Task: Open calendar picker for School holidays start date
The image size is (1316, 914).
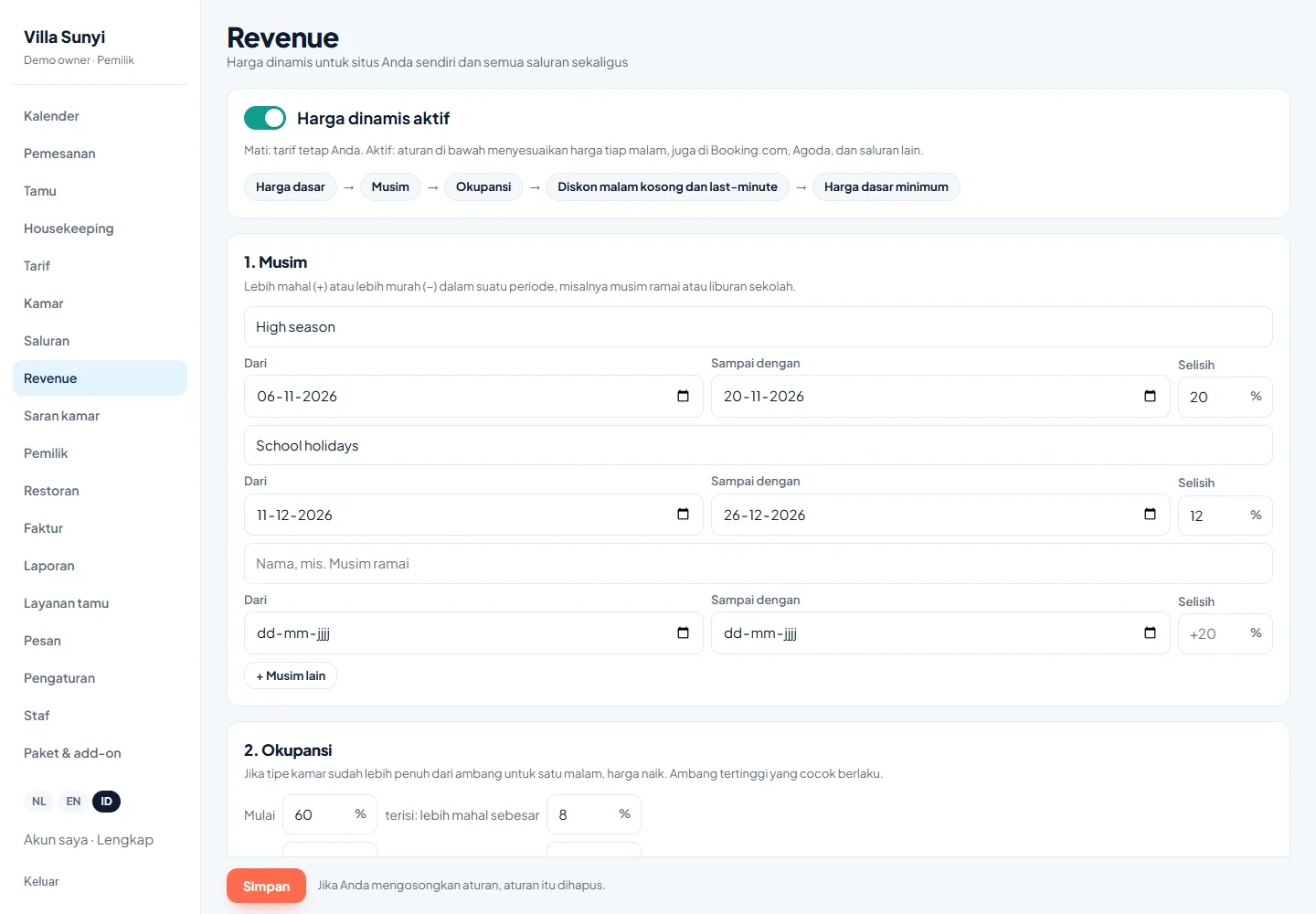Action: [683, 515]
